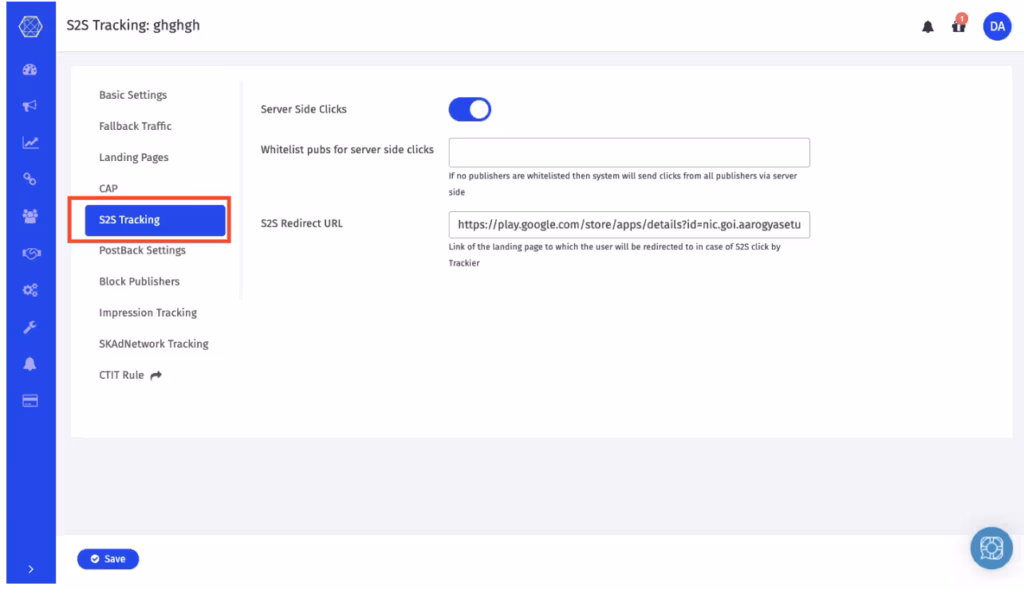Open the tools wrench icon
1024x590 pixels.
click(30, 327)
